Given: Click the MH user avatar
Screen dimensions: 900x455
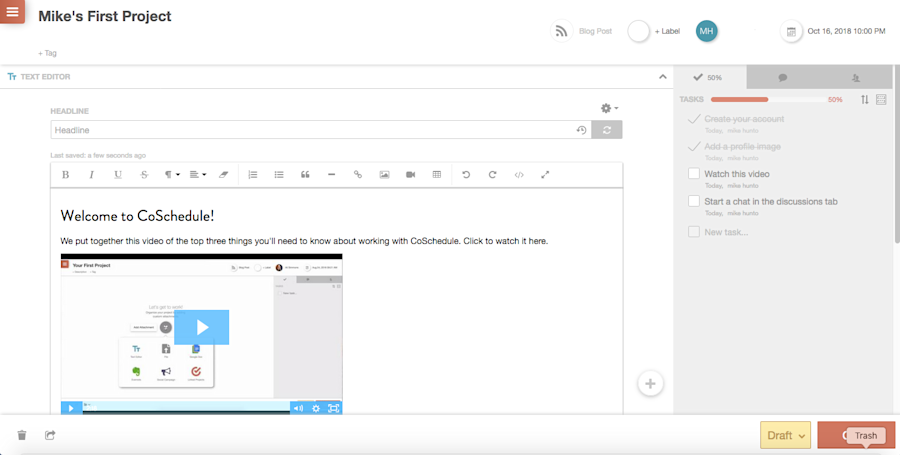Looking at the screenshot, I should click(x=707, y=31).
